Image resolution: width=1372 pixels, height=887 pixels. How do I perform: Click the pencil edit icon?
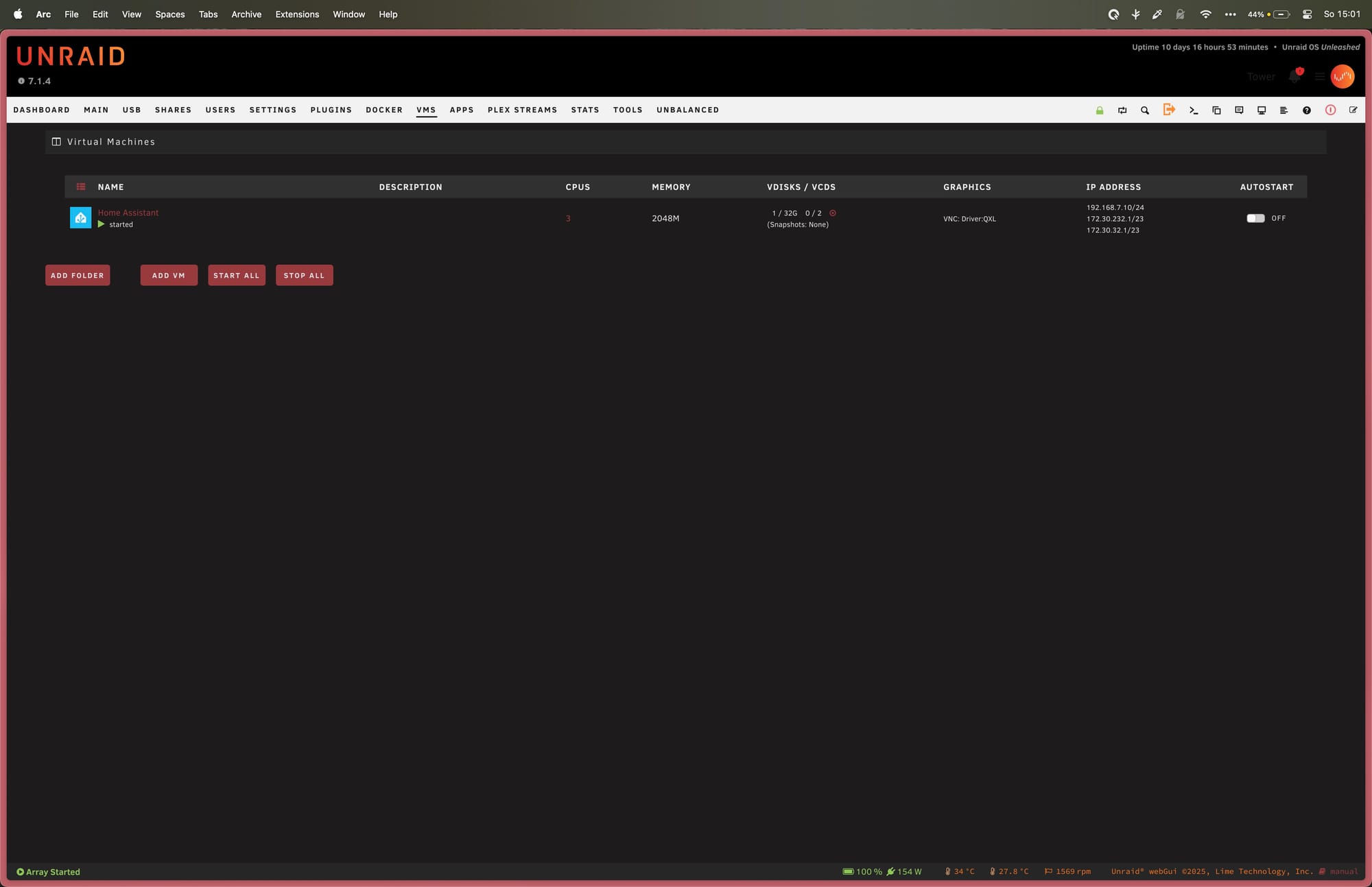[1353, 110]
